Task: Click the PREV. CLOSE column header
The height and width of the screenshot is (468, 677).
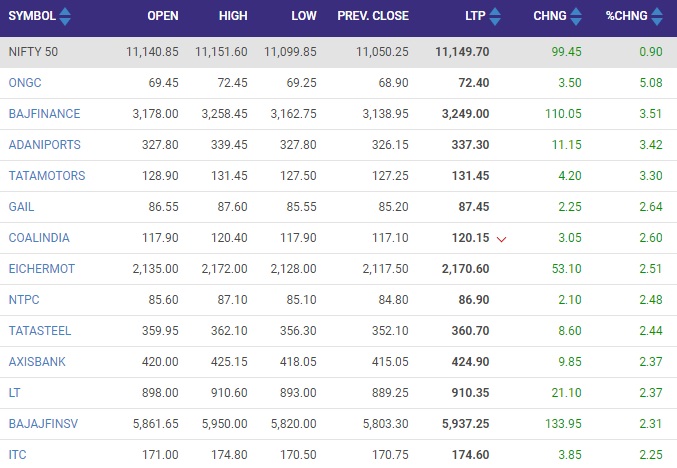Action: coord(373,16)
